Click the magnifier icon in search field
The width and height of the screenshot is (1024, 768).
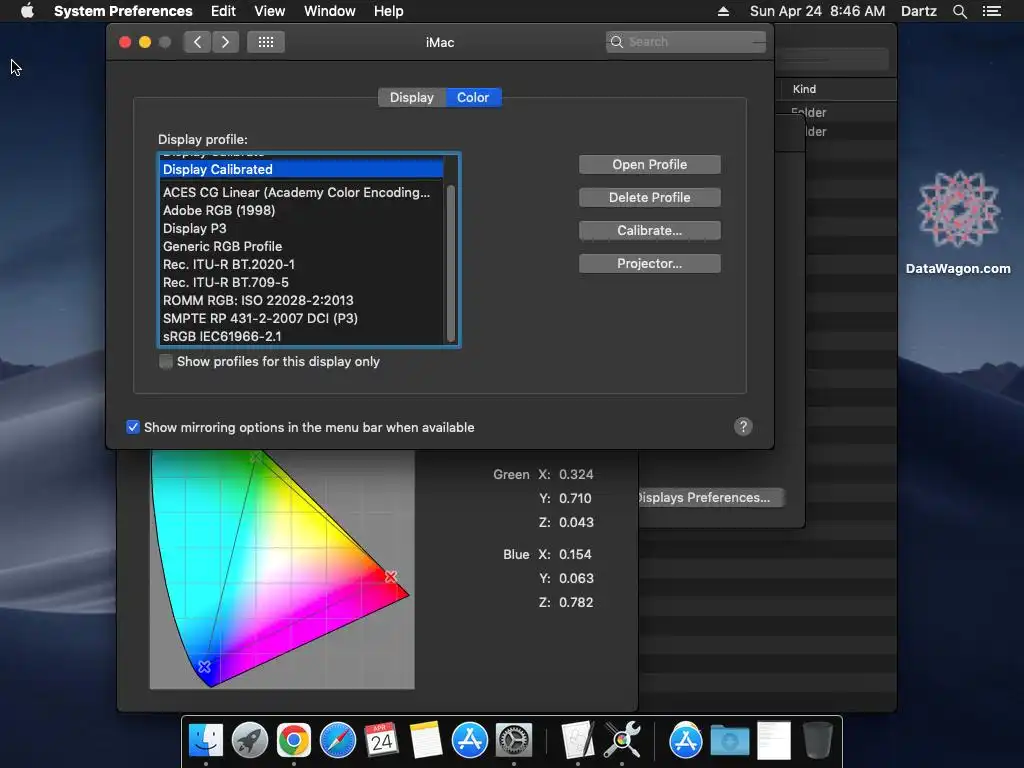(616, 42)
